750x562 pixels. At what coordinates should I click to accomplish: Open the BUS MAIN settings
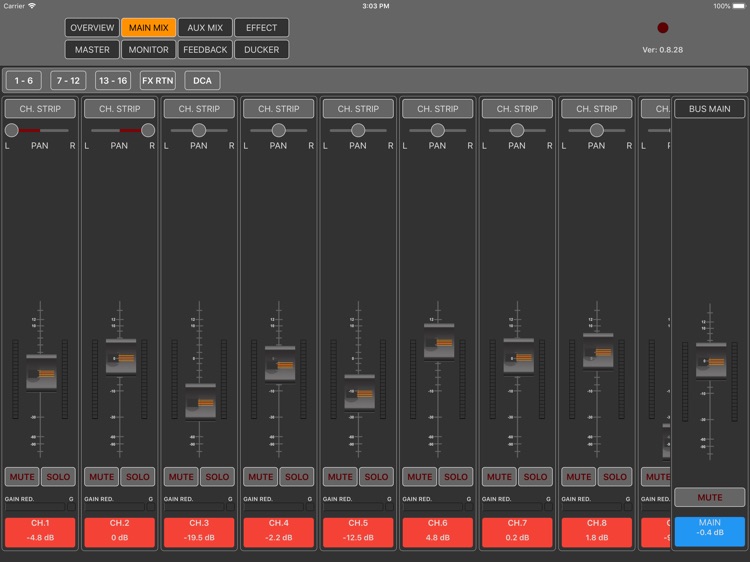(x=709, y=109)
